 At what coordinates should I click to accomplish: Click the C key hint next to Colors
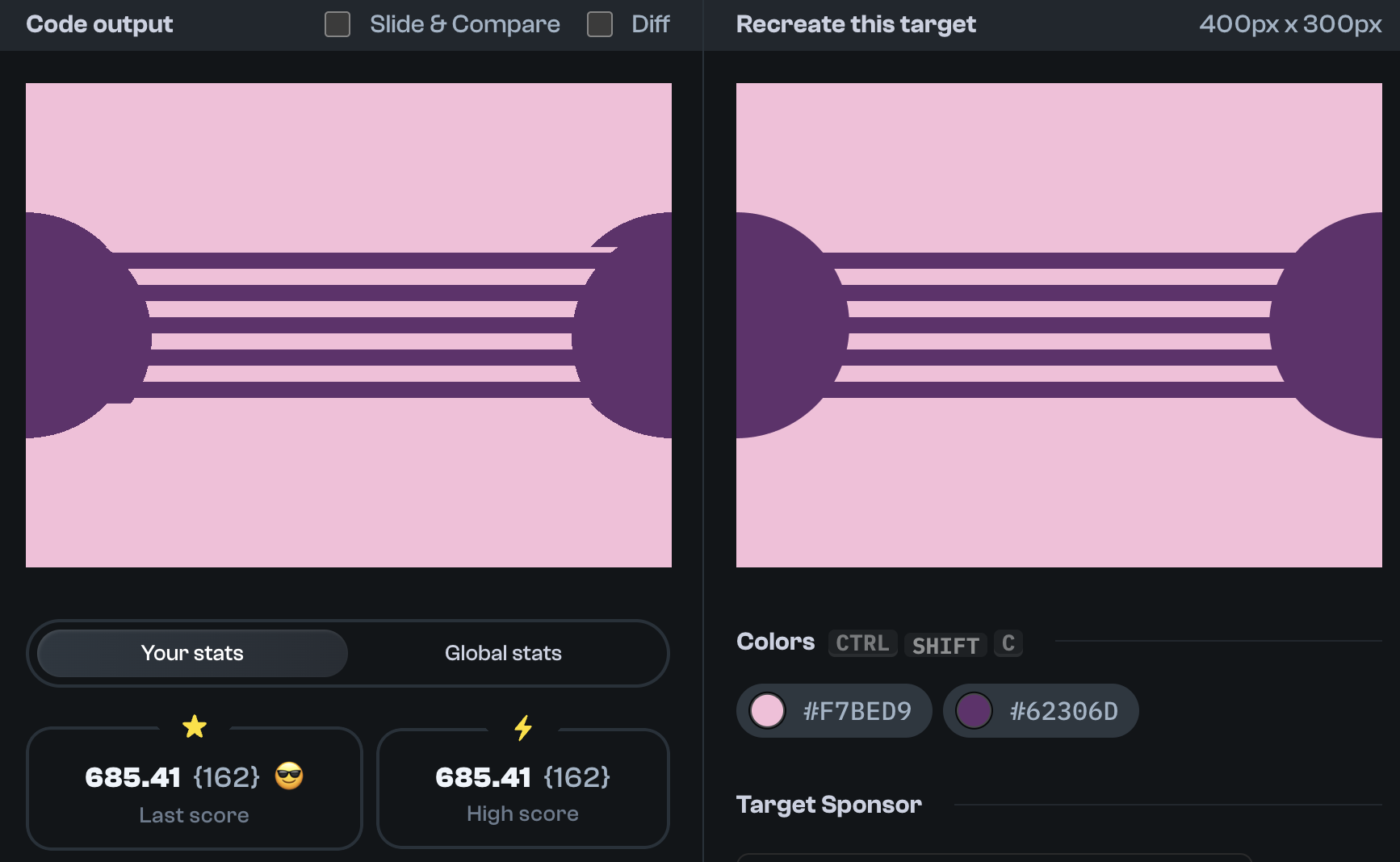[x=1008, y=643]
